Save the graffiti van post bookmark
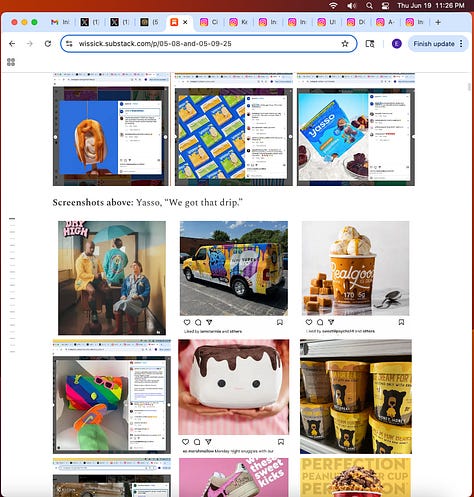The image size is (474, 497). tap(280, 322)
